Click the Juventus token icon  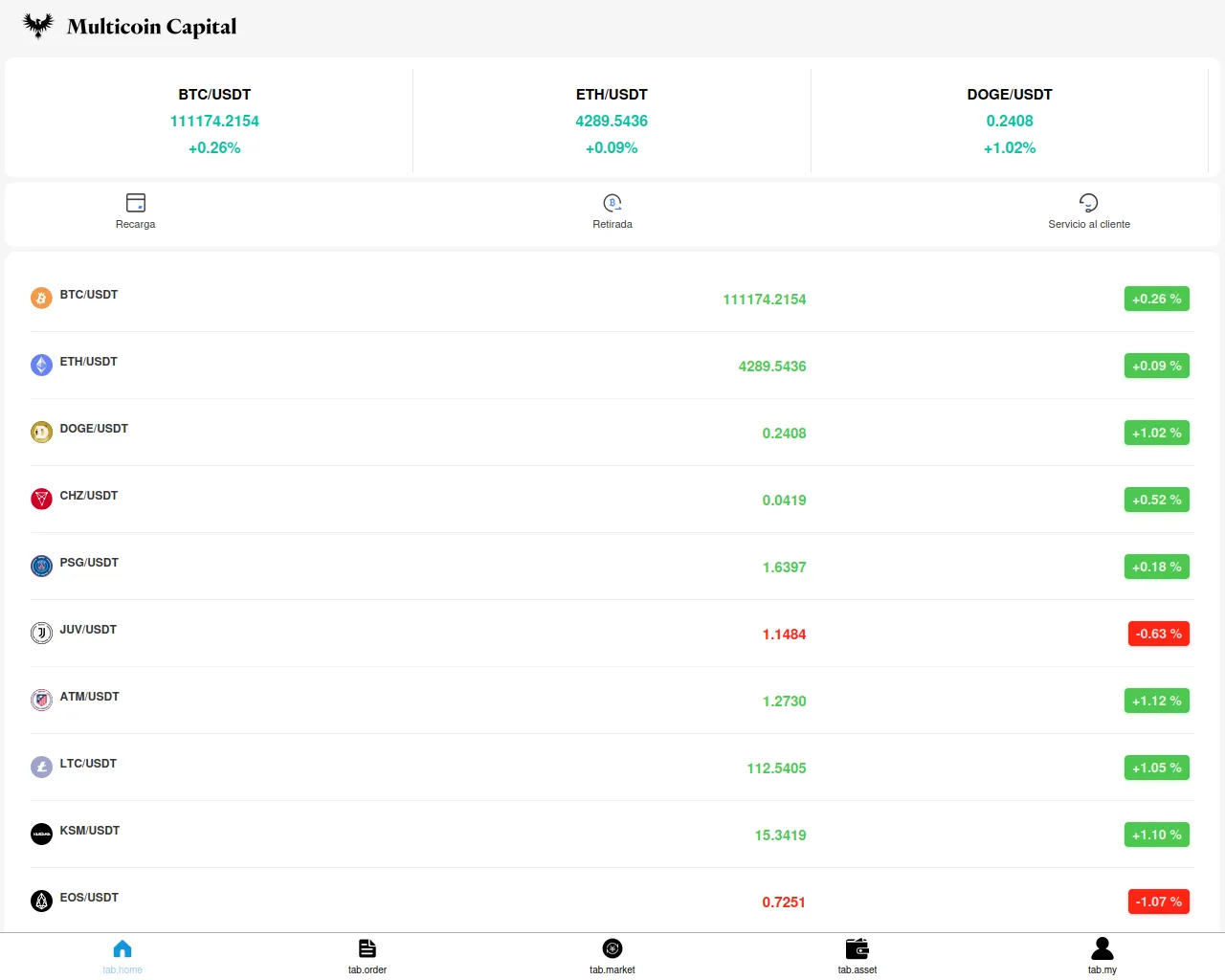[41, 634]
